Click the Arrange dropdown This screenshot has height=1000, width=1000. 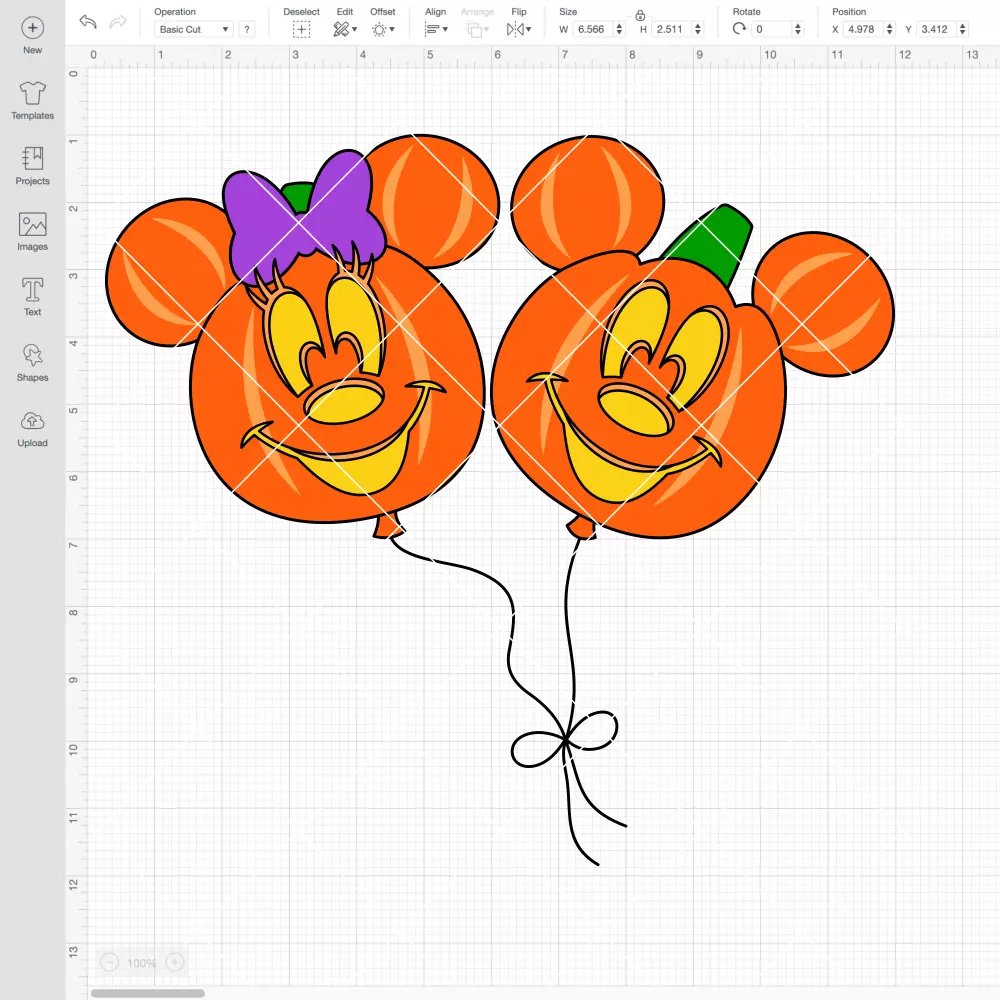coord(477,29)
